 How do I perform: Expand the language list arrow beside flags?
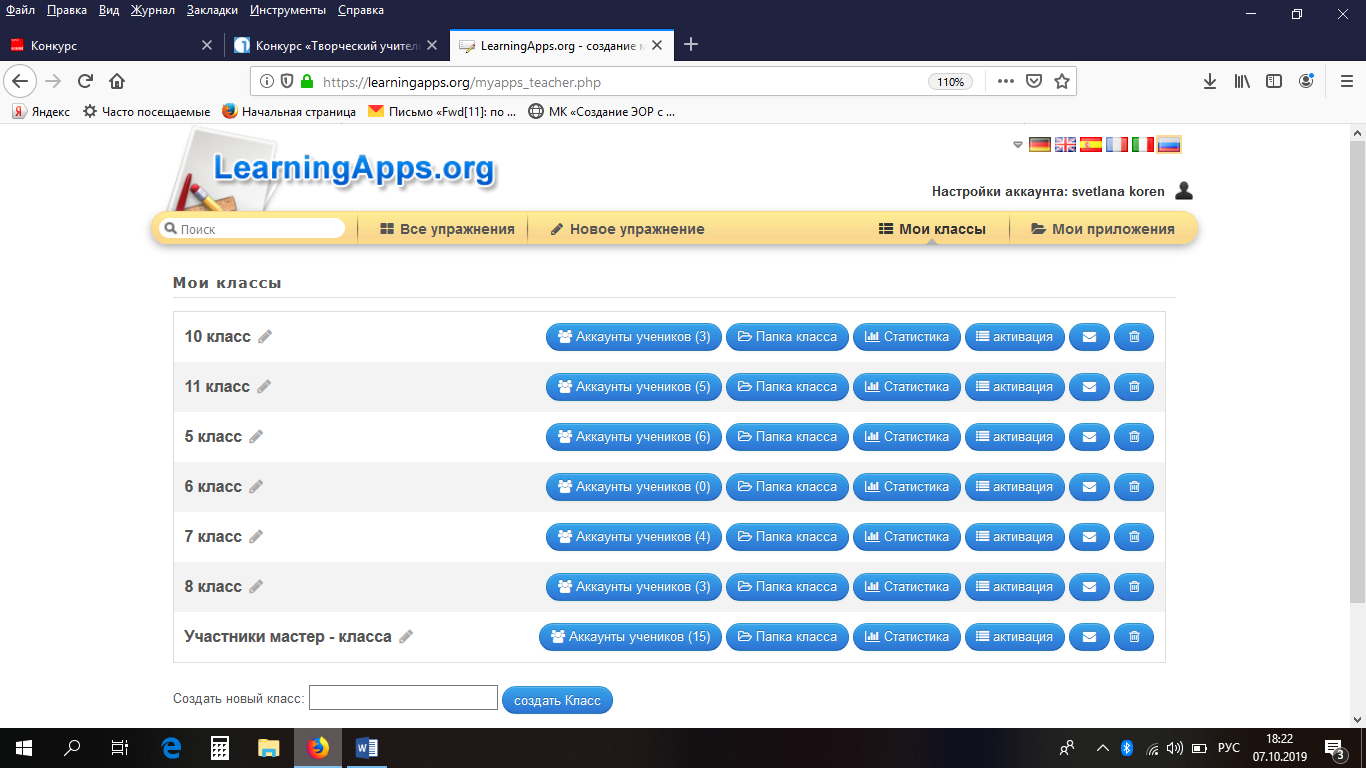(x=1018, y=144)
